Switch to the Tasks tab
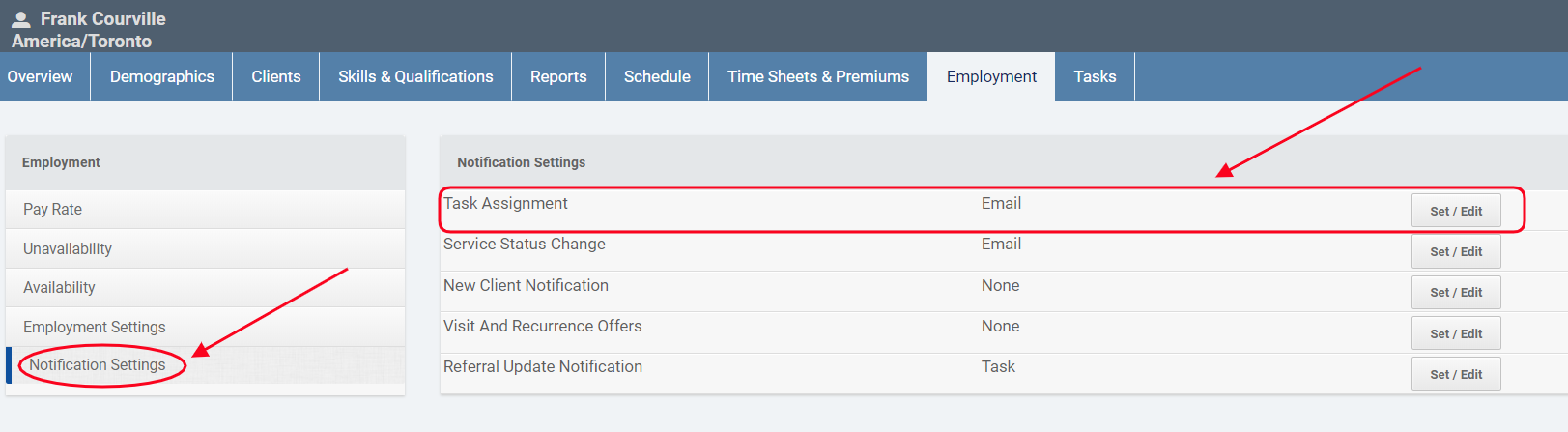The height and width of the screenshot is (432, 1568). pyautogui.click(x=1095, y=76)
